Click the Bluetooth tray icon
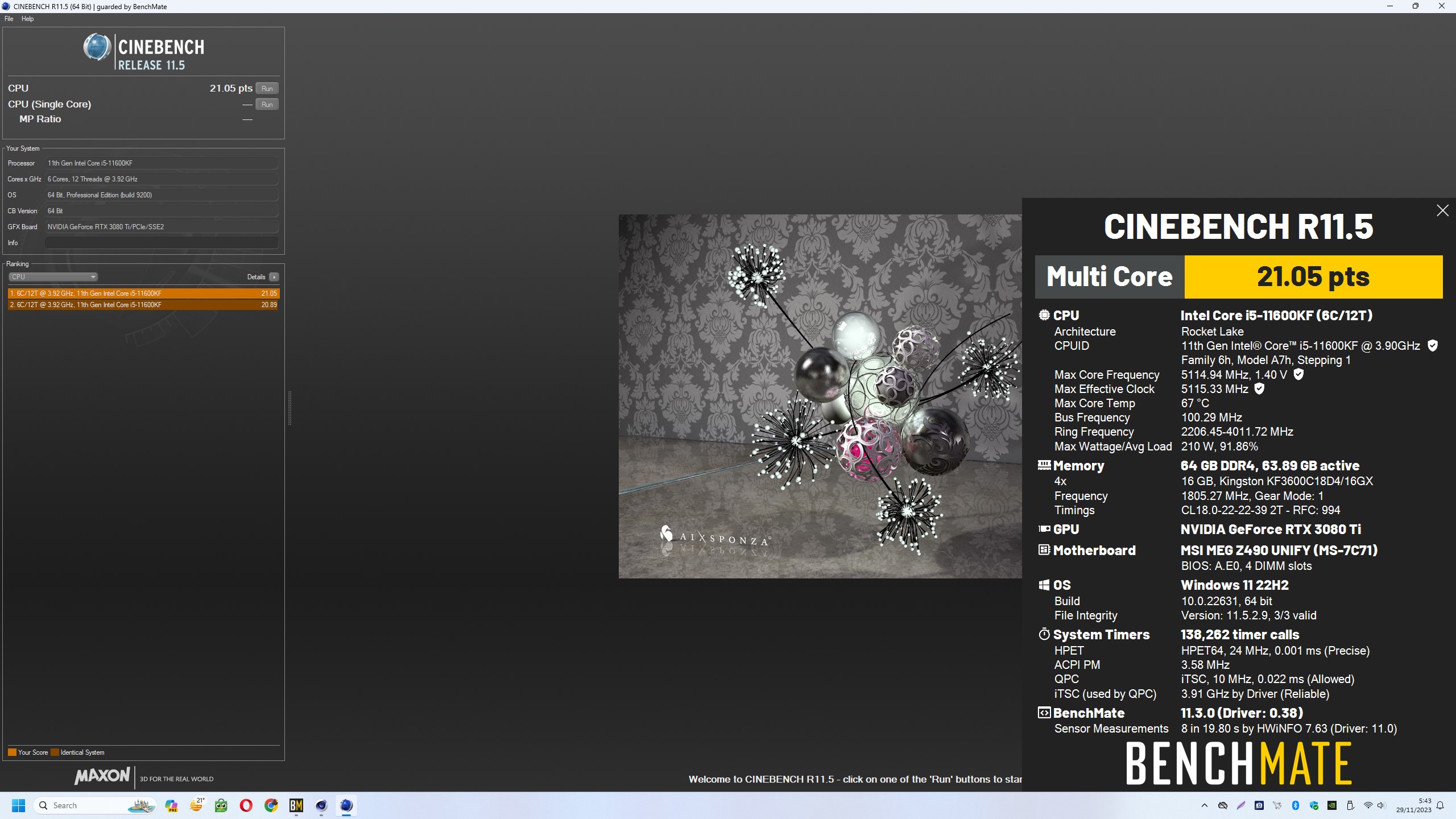The width and height of the screenshot is (1456, 819). 1295,805
